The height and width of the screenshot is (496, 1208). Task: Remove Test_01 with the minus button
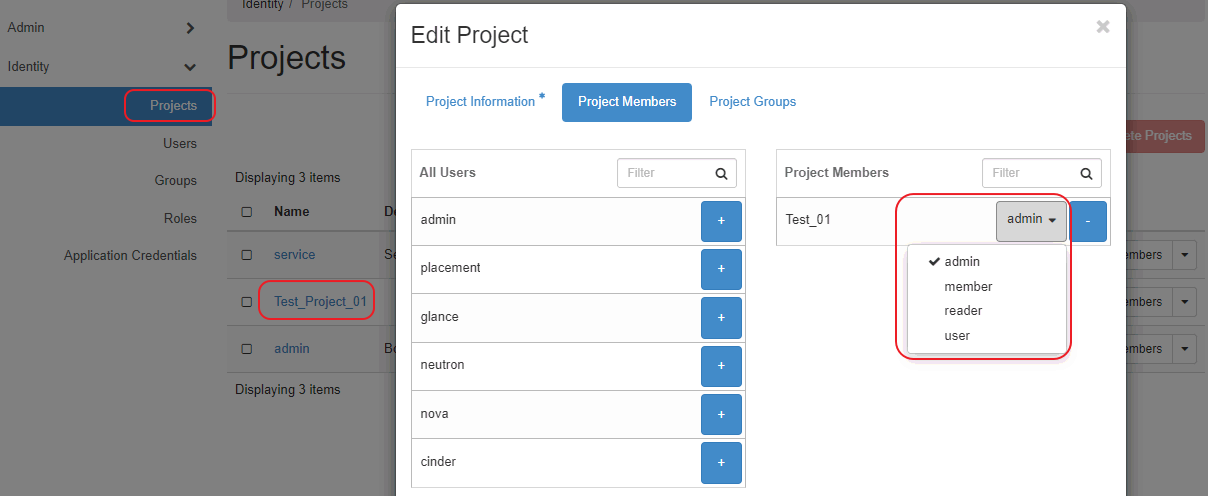coord(1088,221)
